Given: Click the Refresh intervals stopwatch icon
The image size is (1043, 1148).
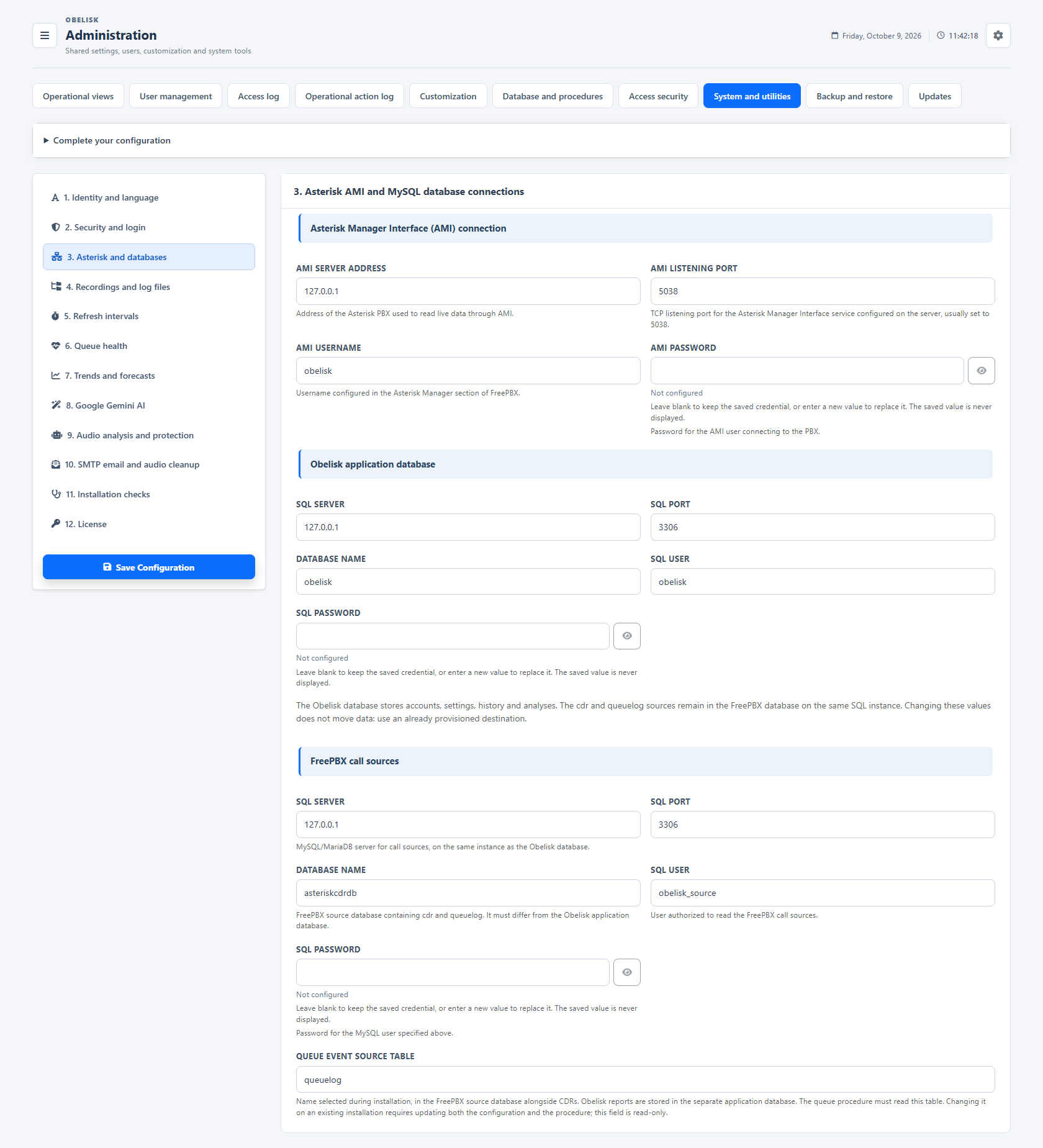Looking at the screenshot, I should tap(55, 316).
